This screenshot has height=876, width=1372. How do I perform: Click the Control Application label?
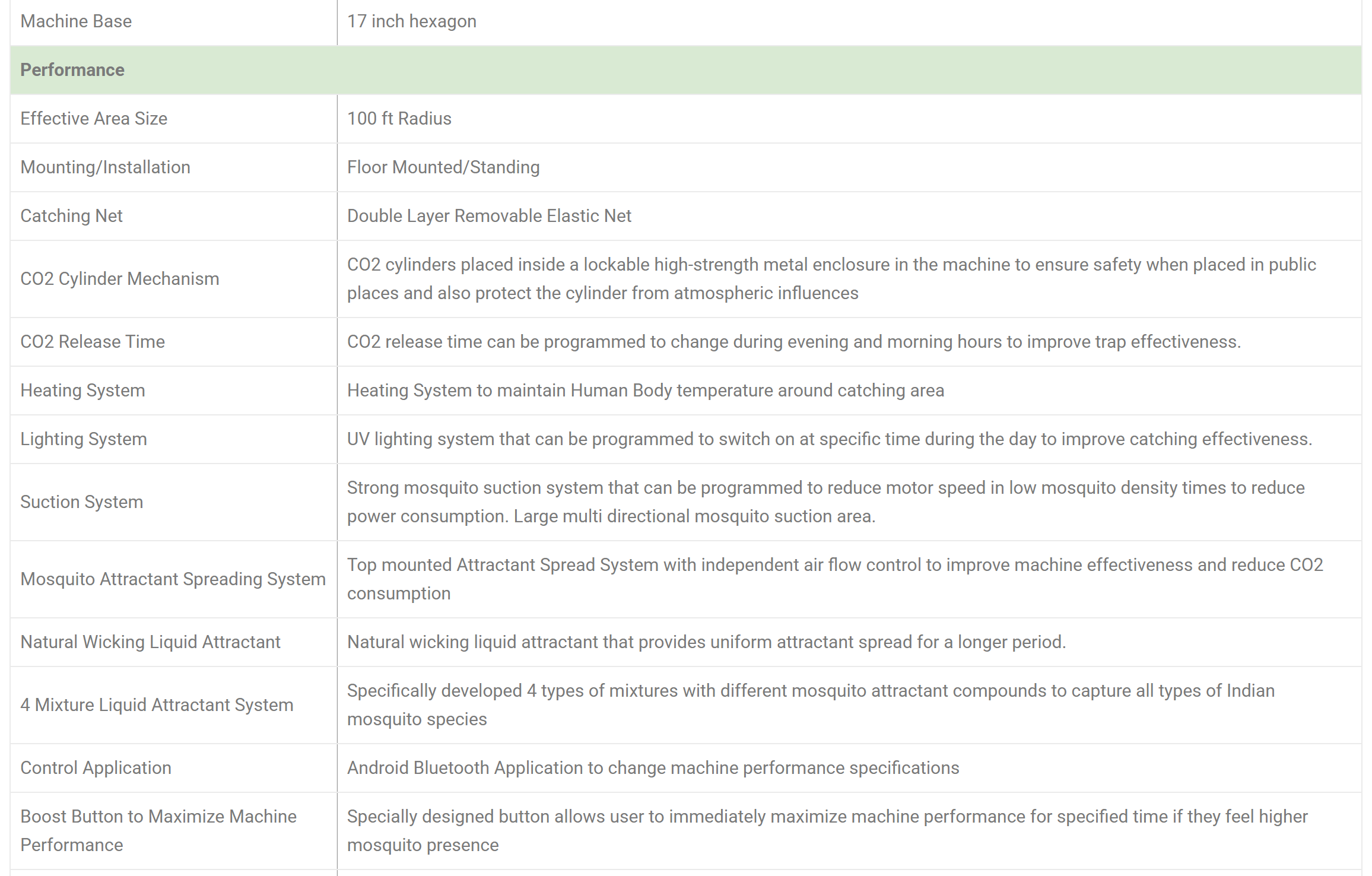[x=96, y=768]
